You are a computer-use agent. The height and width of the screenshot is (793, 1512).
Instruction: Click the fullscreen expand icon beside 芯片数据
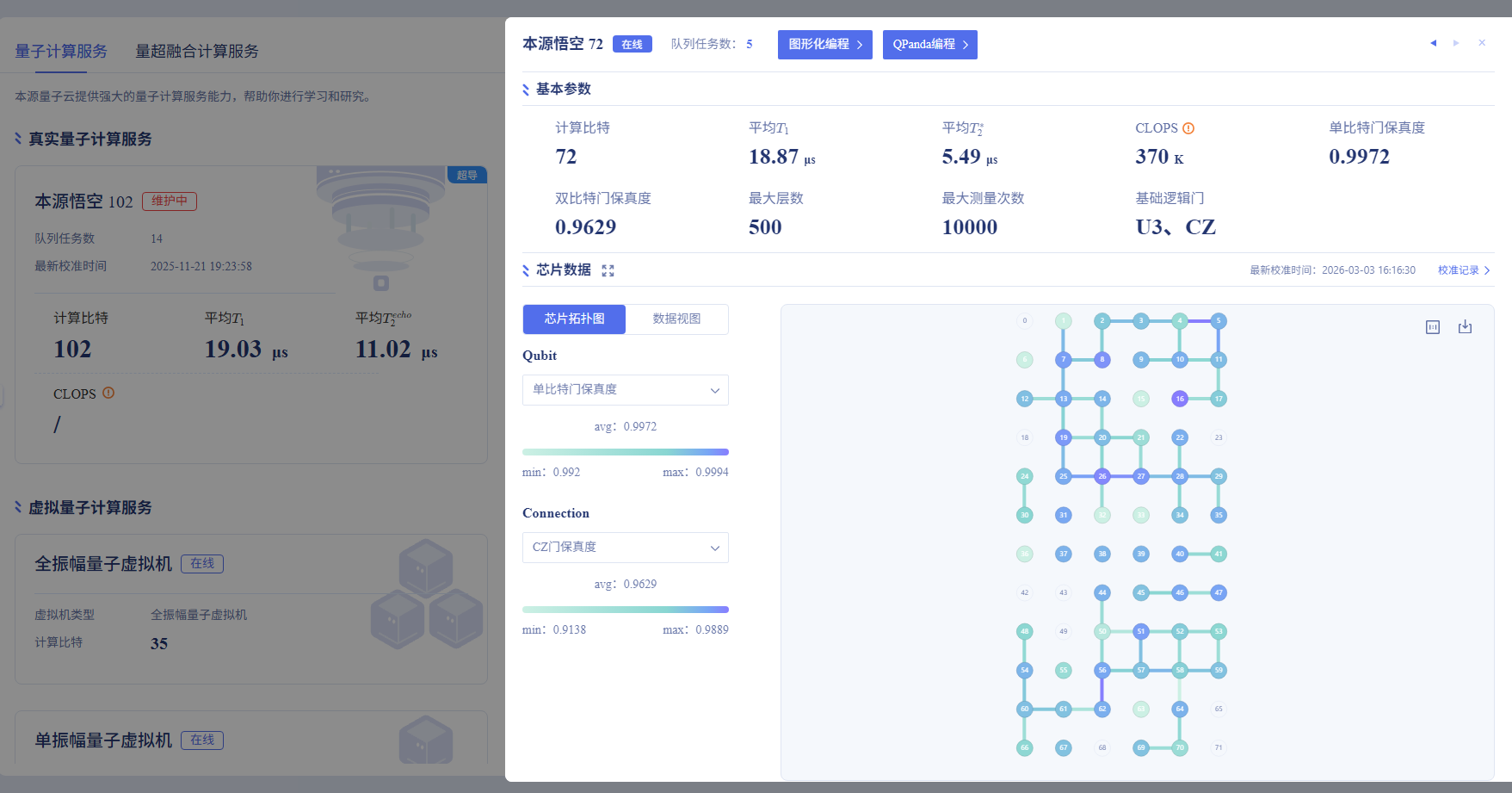click(608, 270)
